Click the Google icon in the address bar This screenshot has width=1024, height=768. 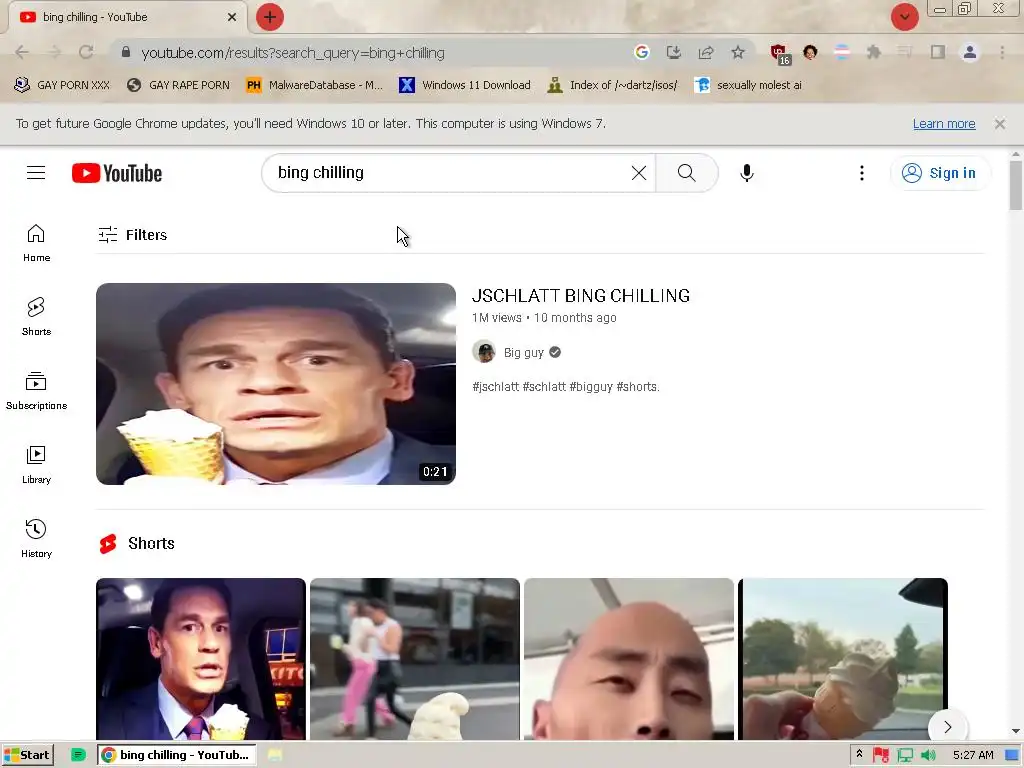pyautogui.click(x=641, y=52)
